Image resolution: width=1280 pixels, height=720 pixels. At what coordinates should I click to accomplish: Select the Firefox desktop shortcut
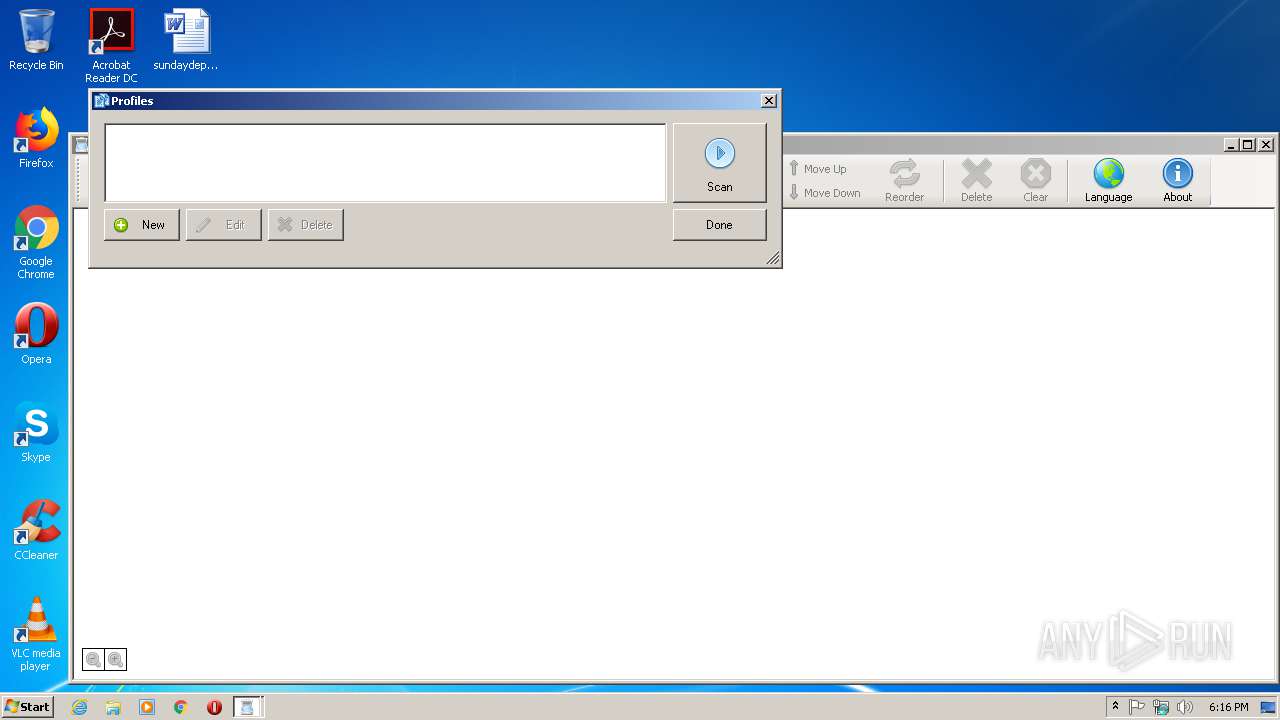(36, 138)
